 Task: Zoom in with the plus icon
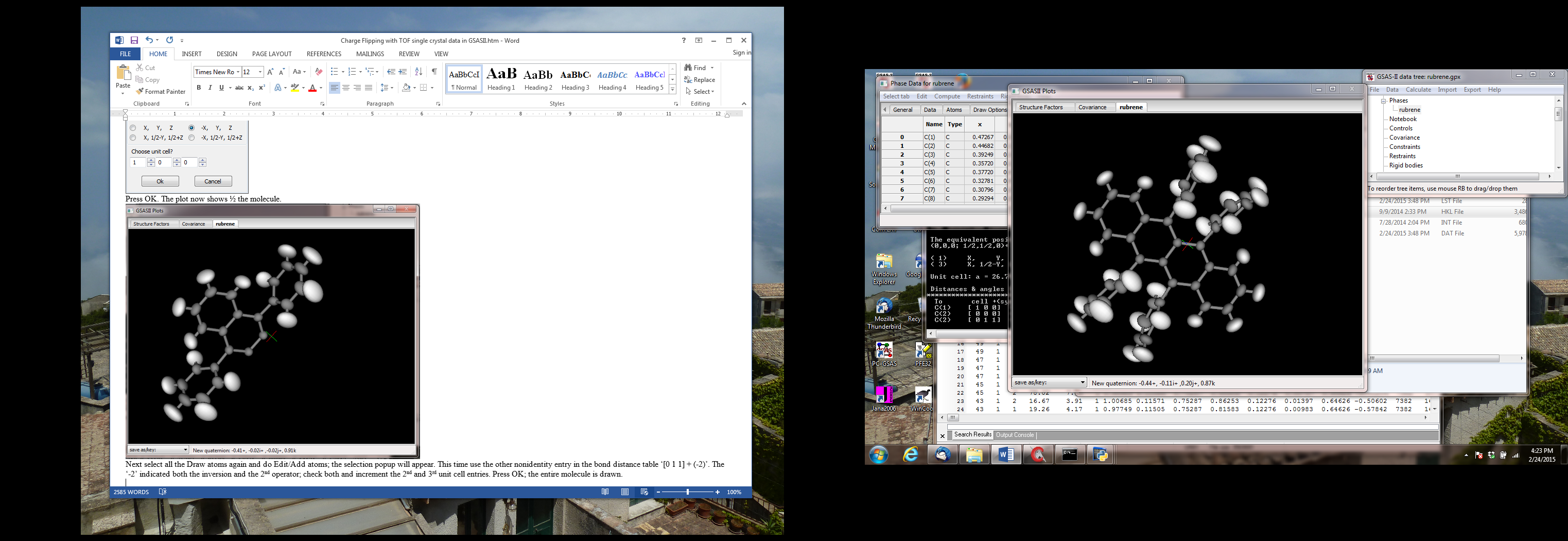coord(718,492)
